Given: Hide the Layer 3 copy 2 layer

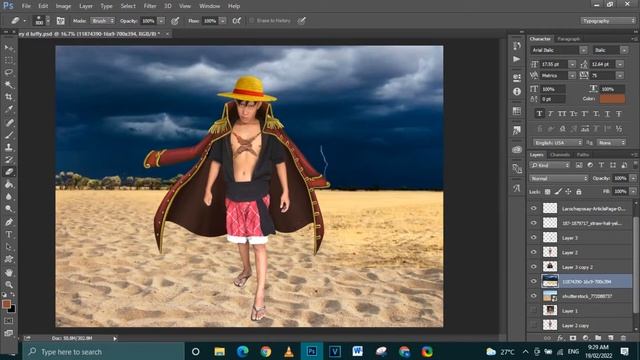Looking at the screenshot, I should coord(533,267).
